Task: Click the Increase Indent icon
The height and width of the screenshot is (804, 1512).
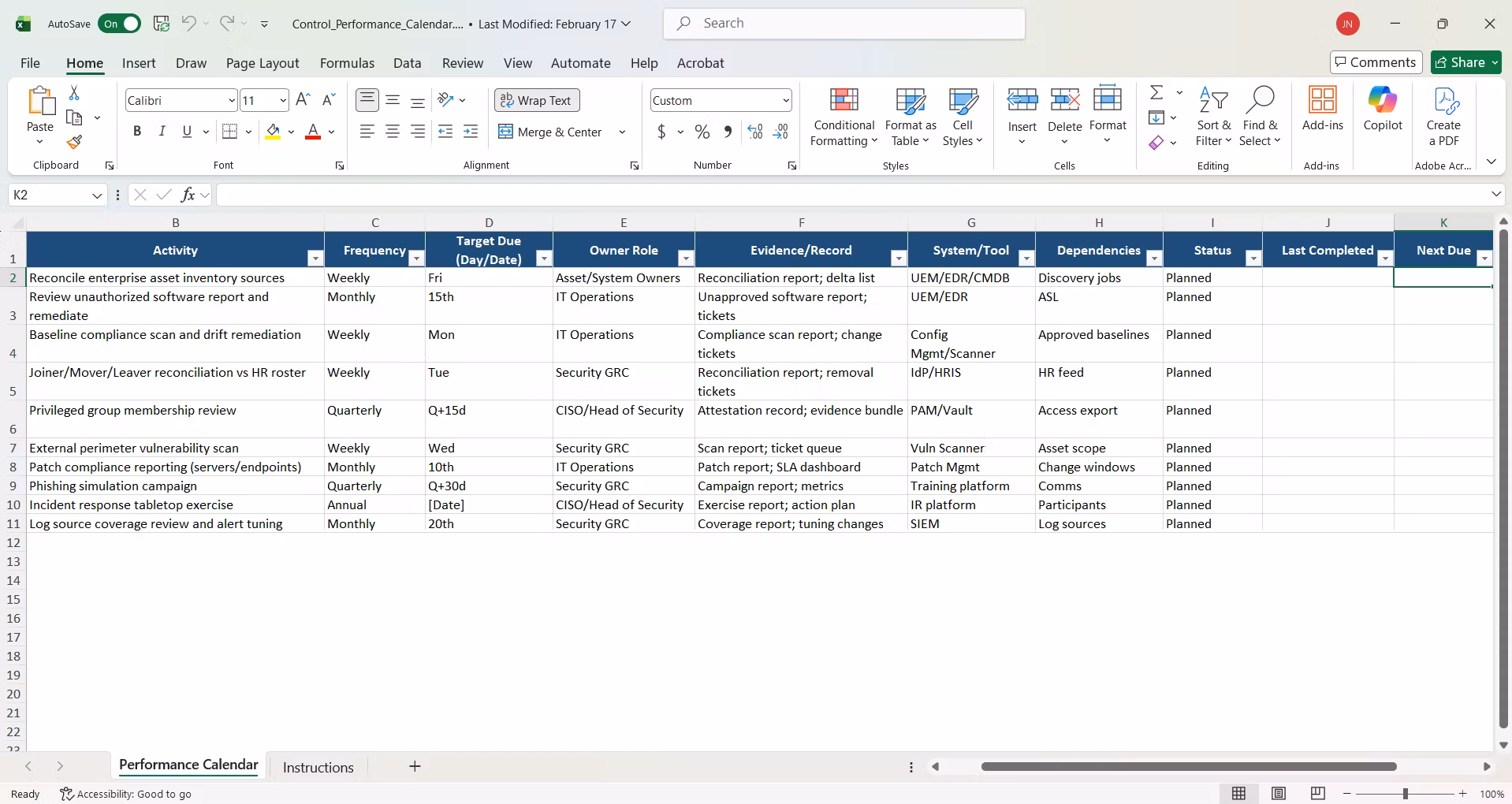Action: [471, 132]
